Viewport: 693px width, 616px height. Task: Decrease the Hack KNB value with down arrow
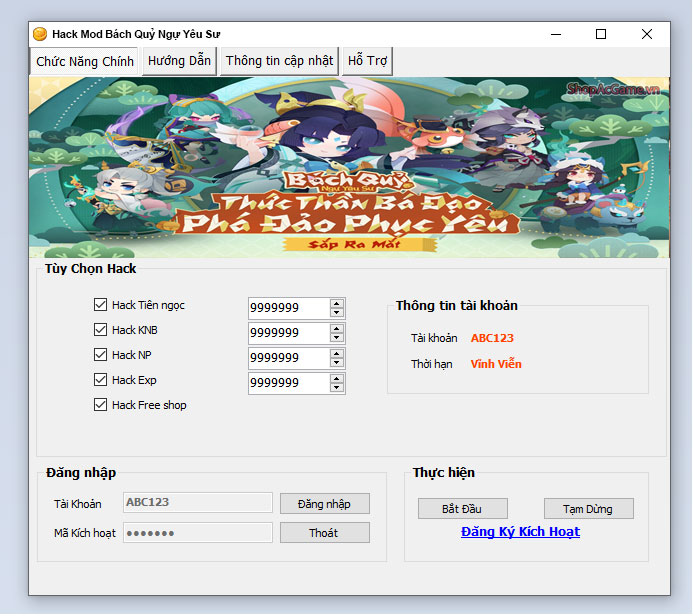tap(337, 338)
